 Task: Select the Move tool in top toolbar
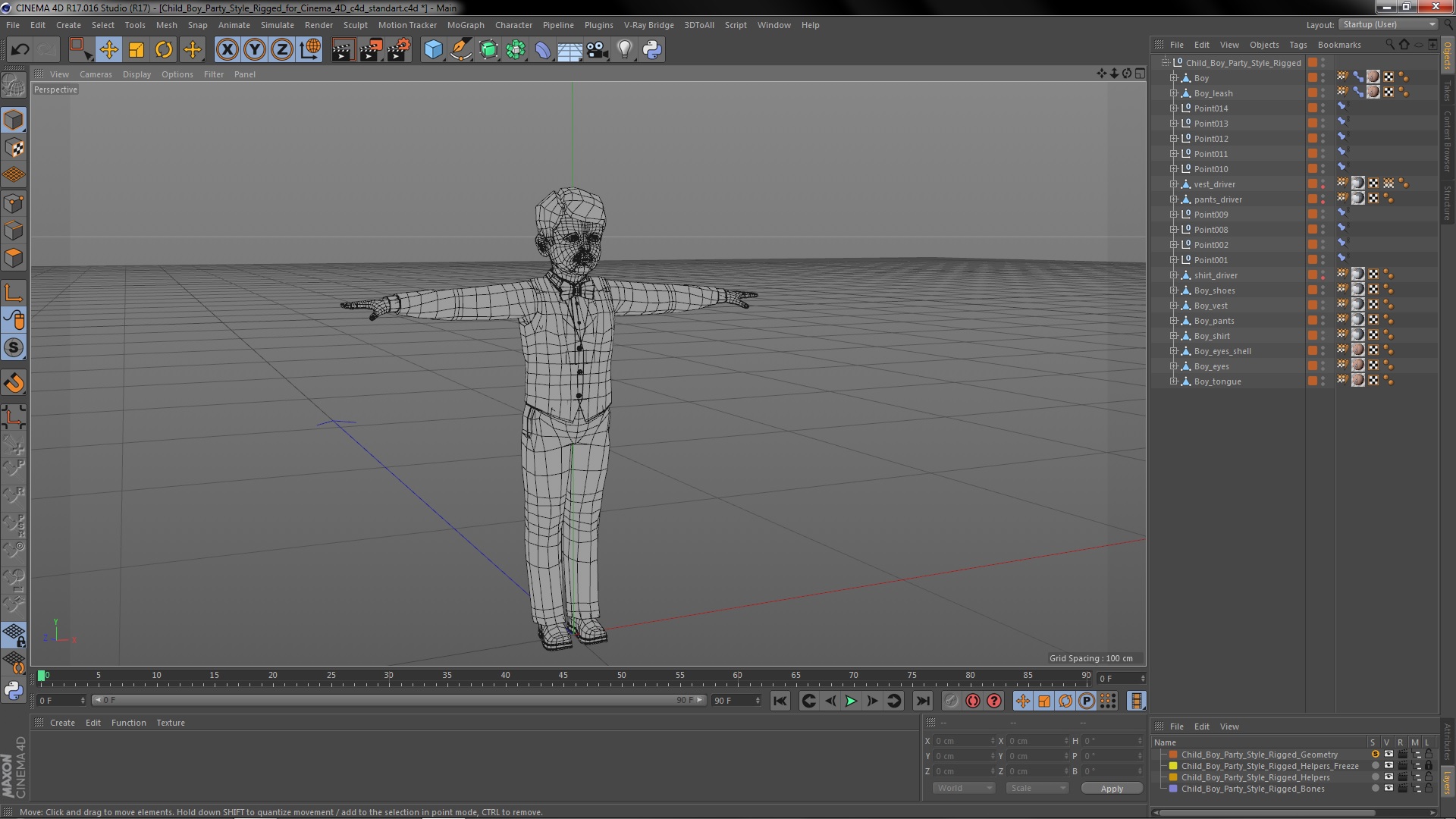click(108, 50)
